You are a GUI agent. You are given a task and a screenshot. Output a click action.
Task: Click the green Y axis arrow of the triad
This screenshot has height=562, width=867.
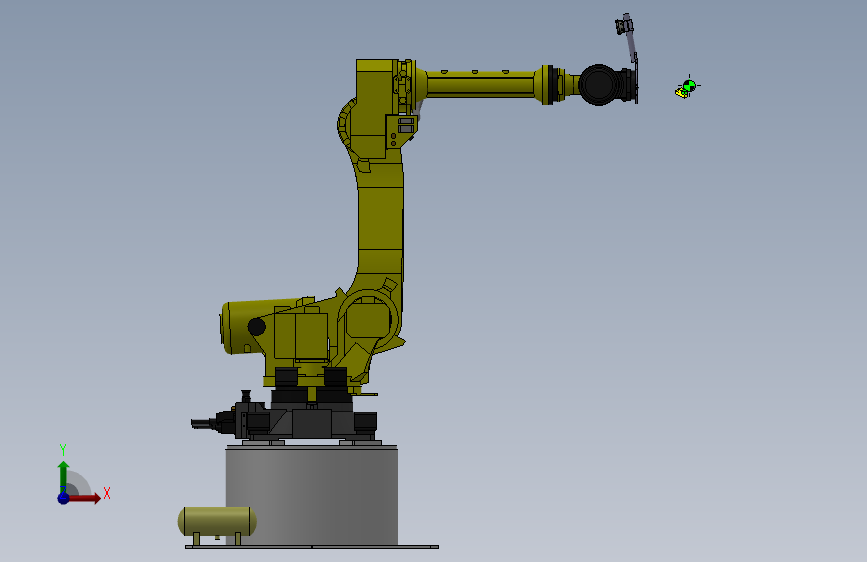coord(64,476)
